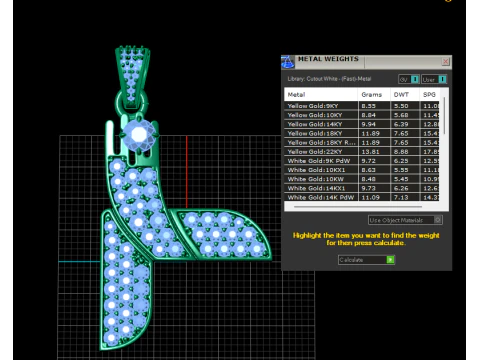
Task: Select the White Gold:9K PdW row
Action: click(x=363, y=161)
